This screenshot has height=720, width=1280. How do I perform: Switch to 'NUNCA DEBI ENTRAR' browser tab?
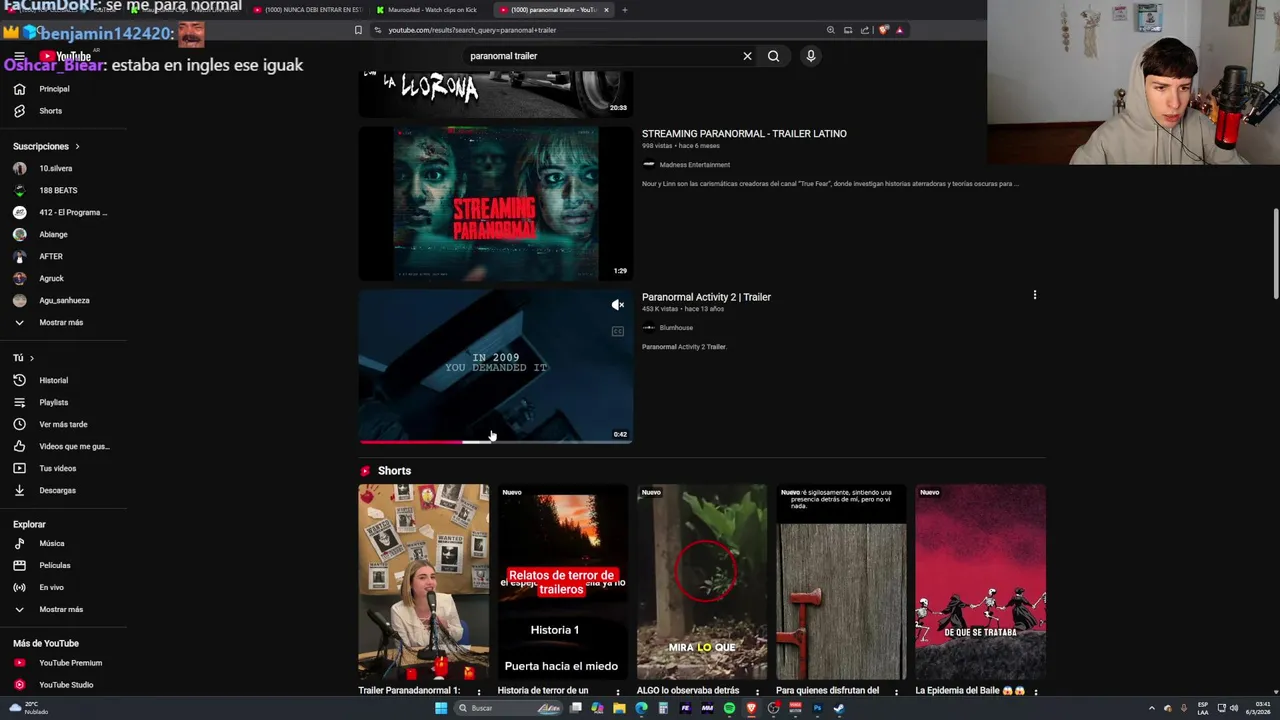coord(307,10)
